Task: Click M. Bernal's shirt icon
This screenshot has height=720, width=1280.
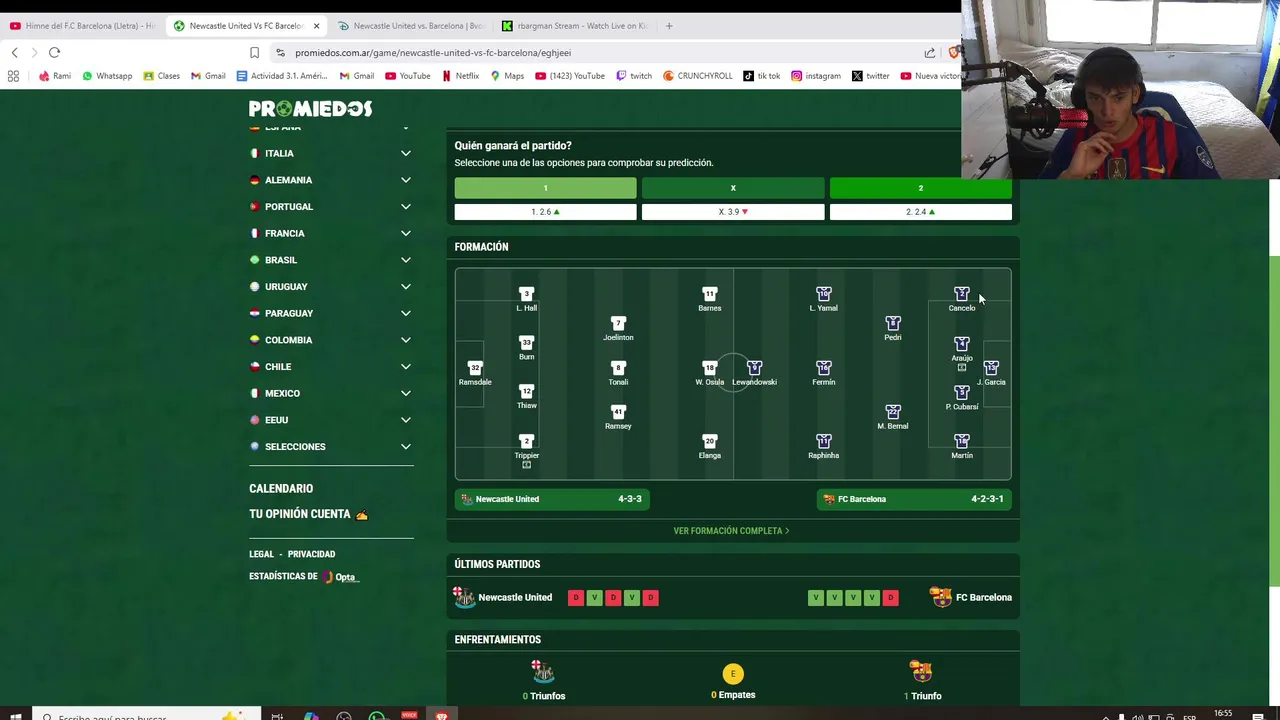Action: (892, 412)
